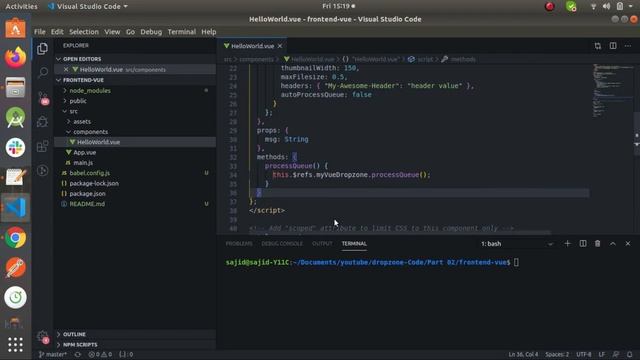Switch to the Debug Console tab

(x=282, y=244)
